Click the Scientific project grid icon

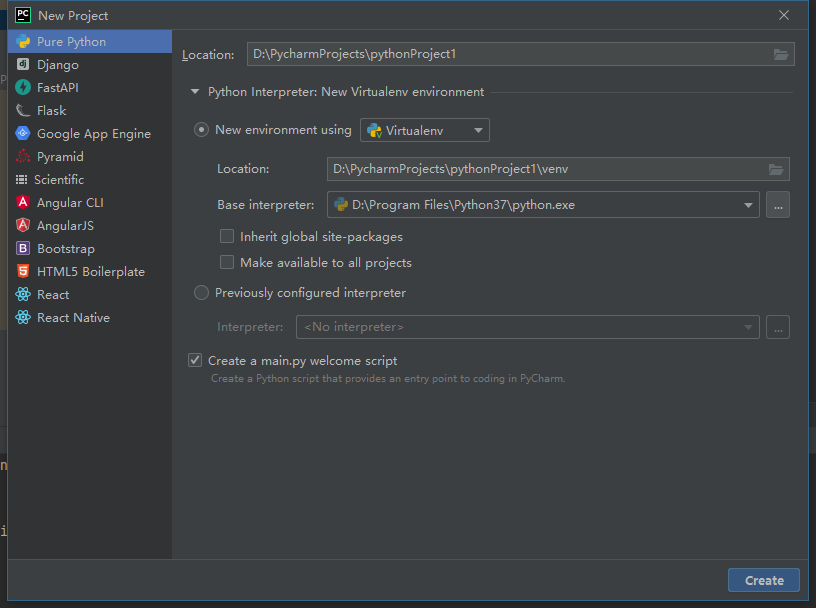(21, 180)
